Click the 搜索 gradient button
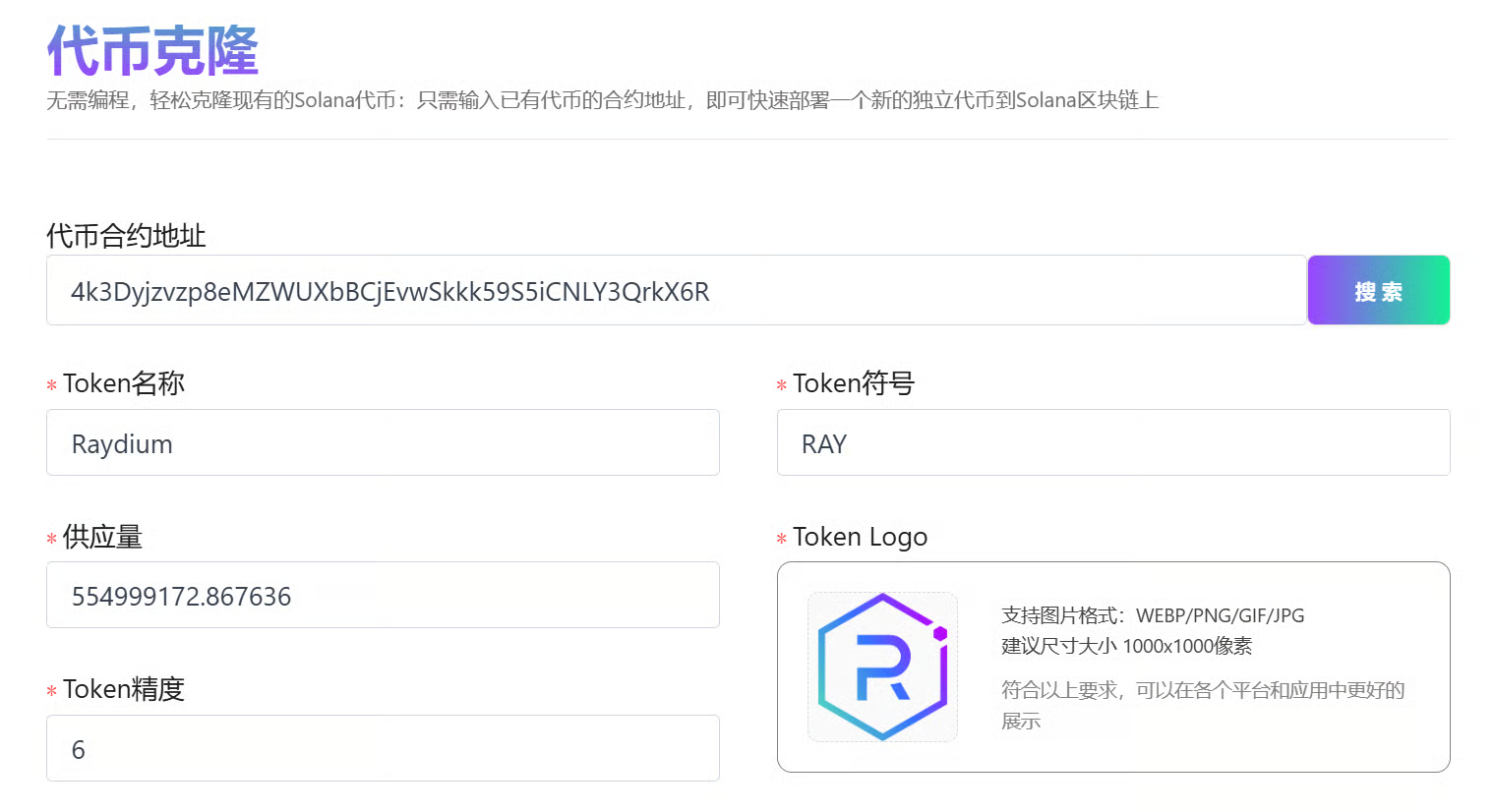 point(1378,291)
